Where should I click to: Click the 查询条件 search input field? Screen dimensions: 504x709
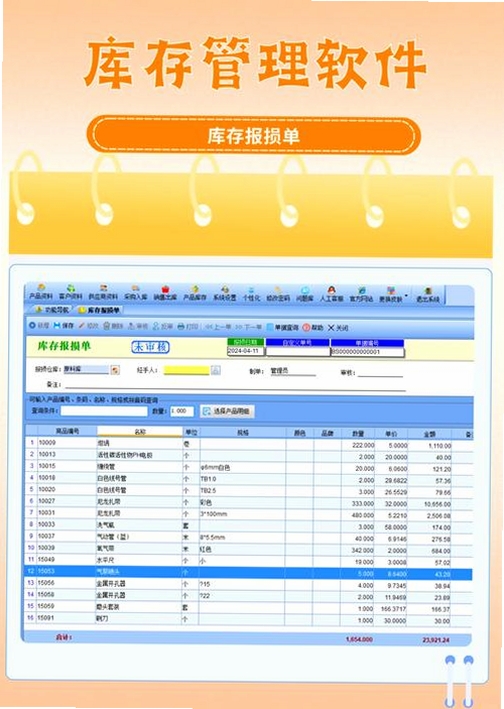point(104,411)
